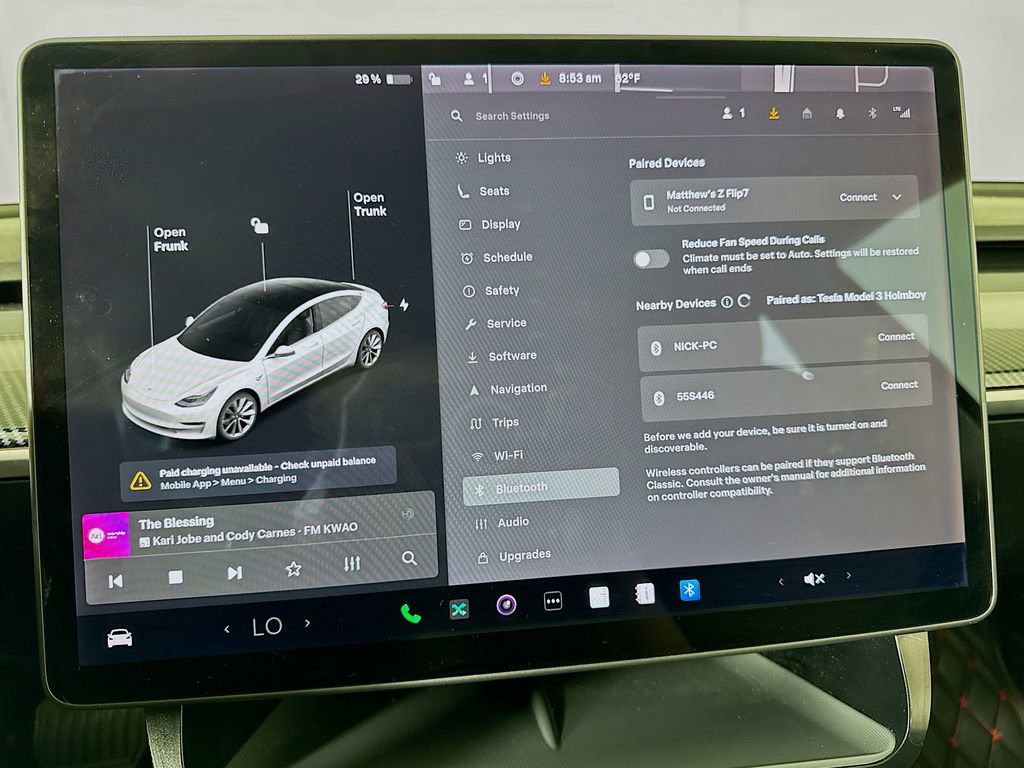The width and height of the screenshot is (1024, 768).
Task: Tap top bar lock status icon
Action: (434, 80)
